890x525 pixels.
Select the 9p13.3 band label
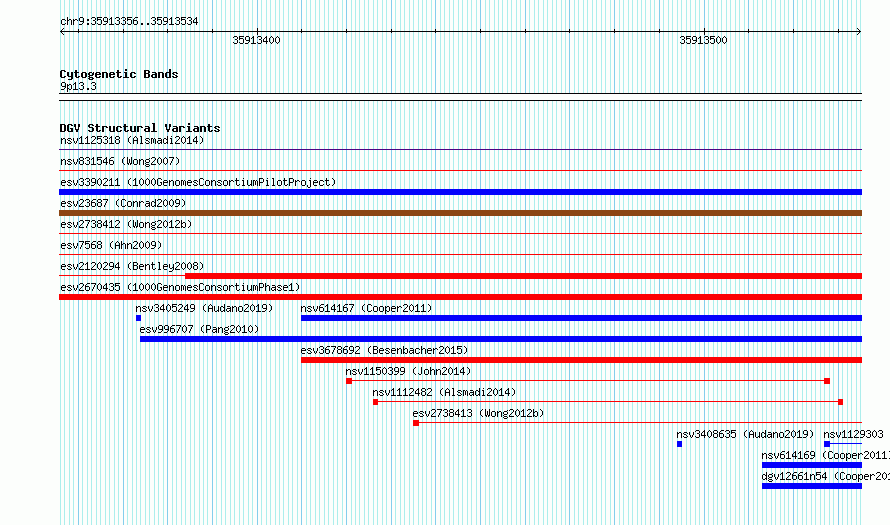78,86
